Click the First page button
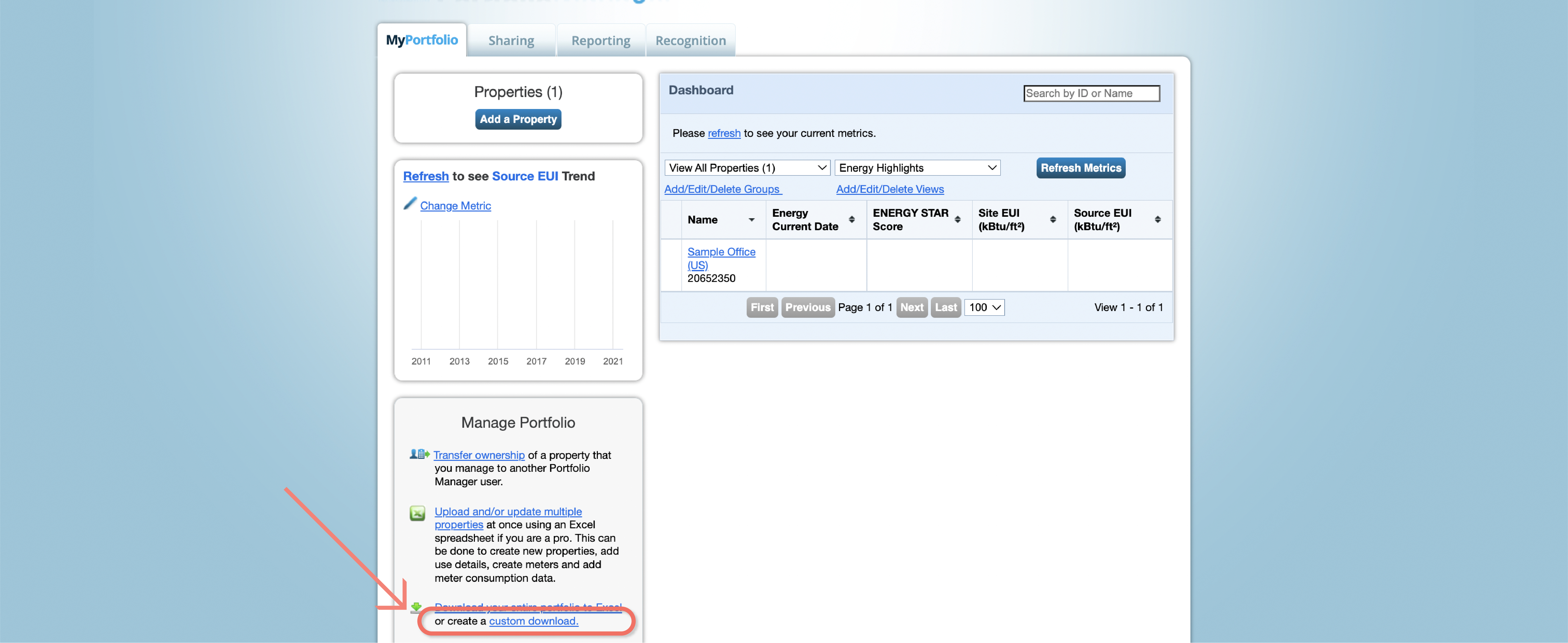1568x643 pixels. [x=762, y=307]
